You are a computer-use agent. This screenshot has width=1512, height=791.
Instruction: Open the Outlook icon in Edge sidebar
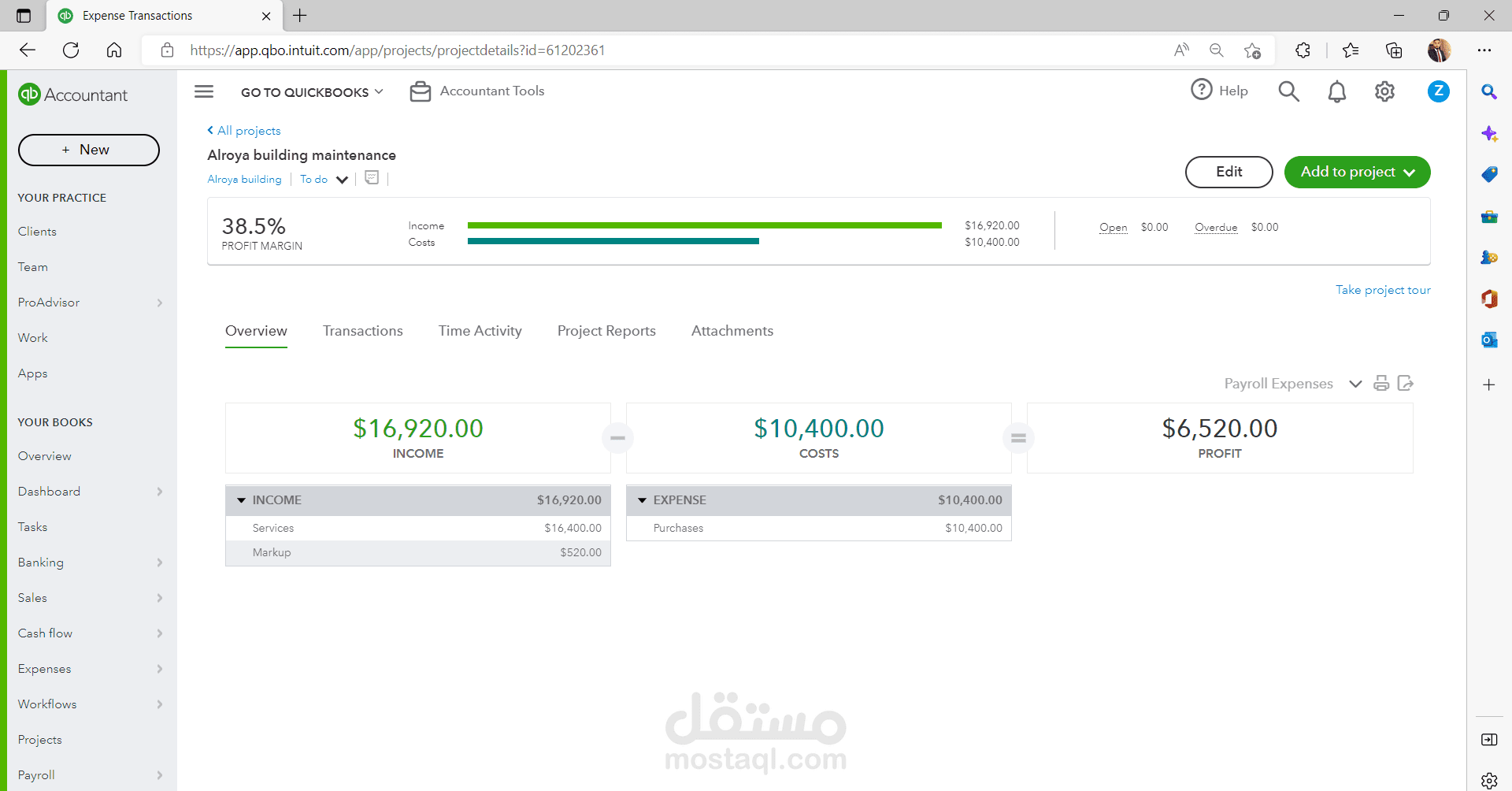[1489, 340]
